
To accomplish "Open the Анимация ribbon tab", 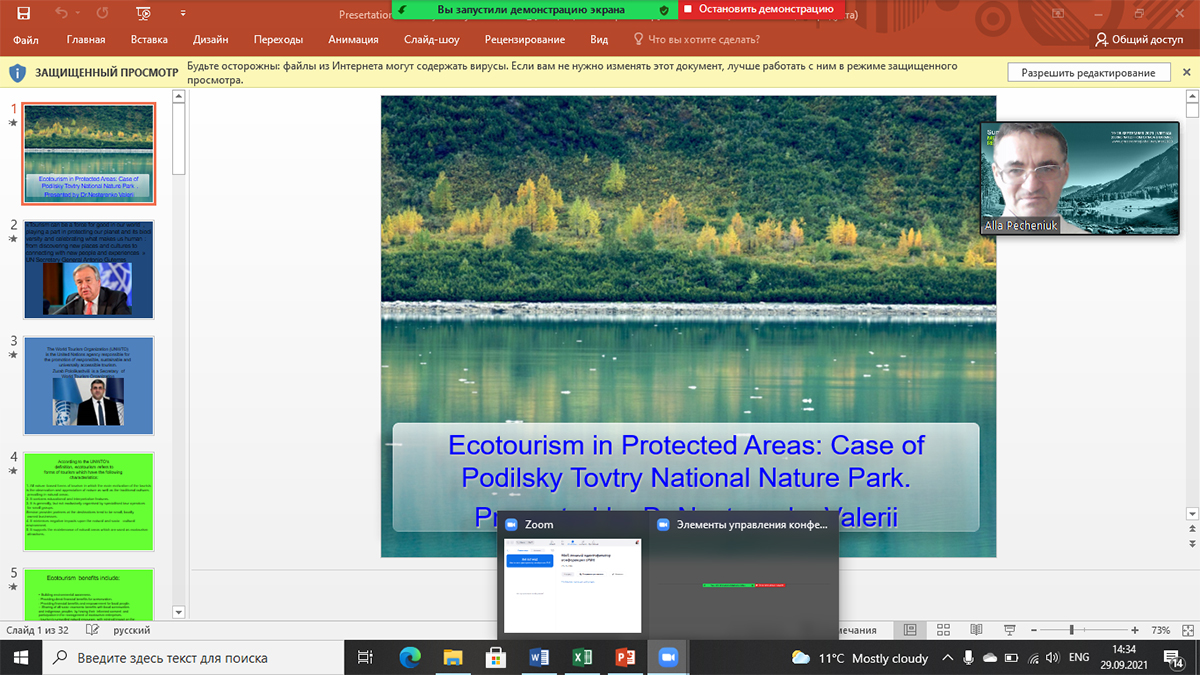I will click(x=353, y=39).
